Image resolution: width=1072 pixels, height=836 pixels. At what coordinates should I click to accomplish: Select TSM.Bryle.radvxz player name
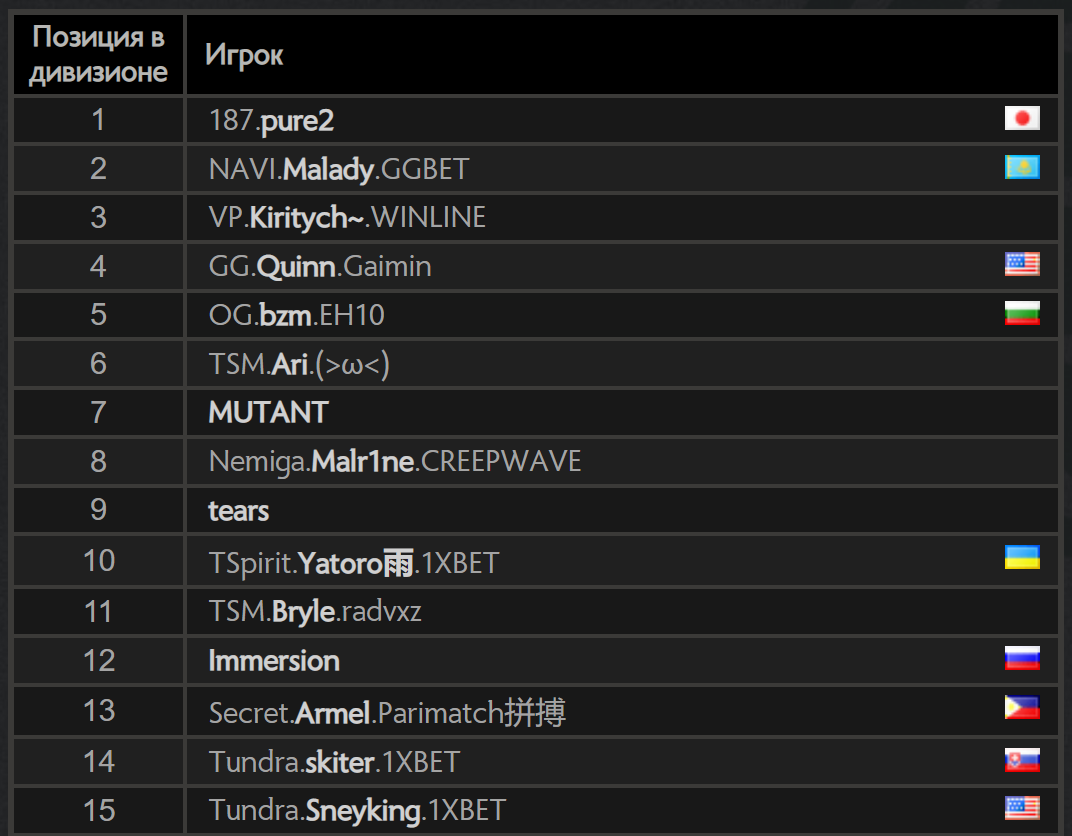coord(315,612)
